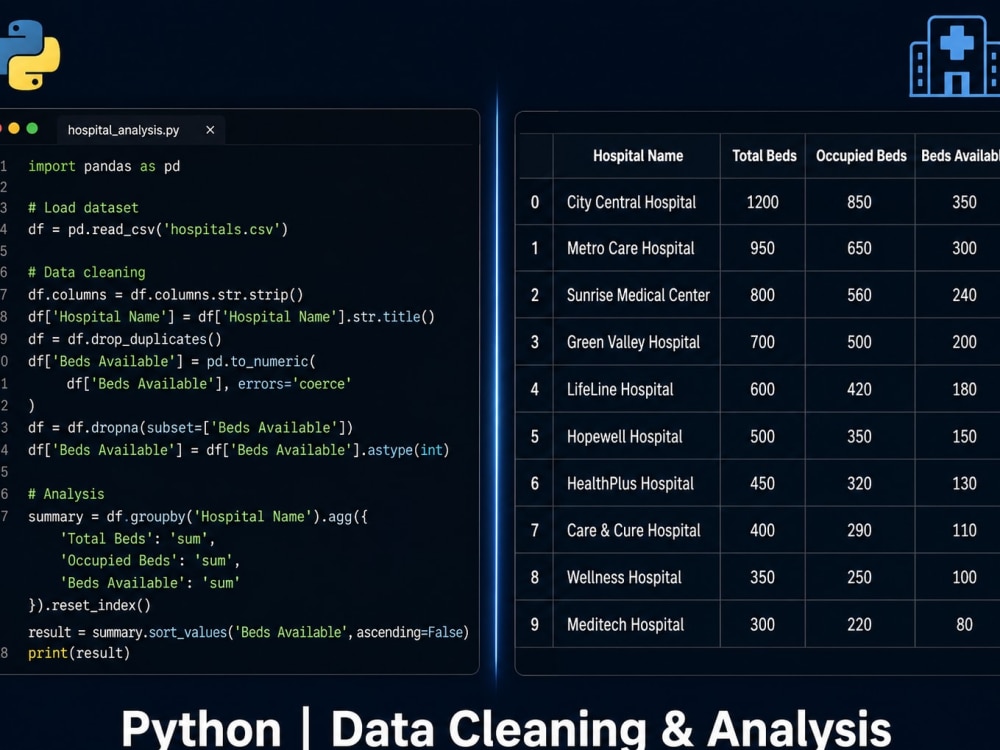Viewport: 1000px width, 750px height.
Task: Click the astype(int) code line
Action: [x=239, y=450]
